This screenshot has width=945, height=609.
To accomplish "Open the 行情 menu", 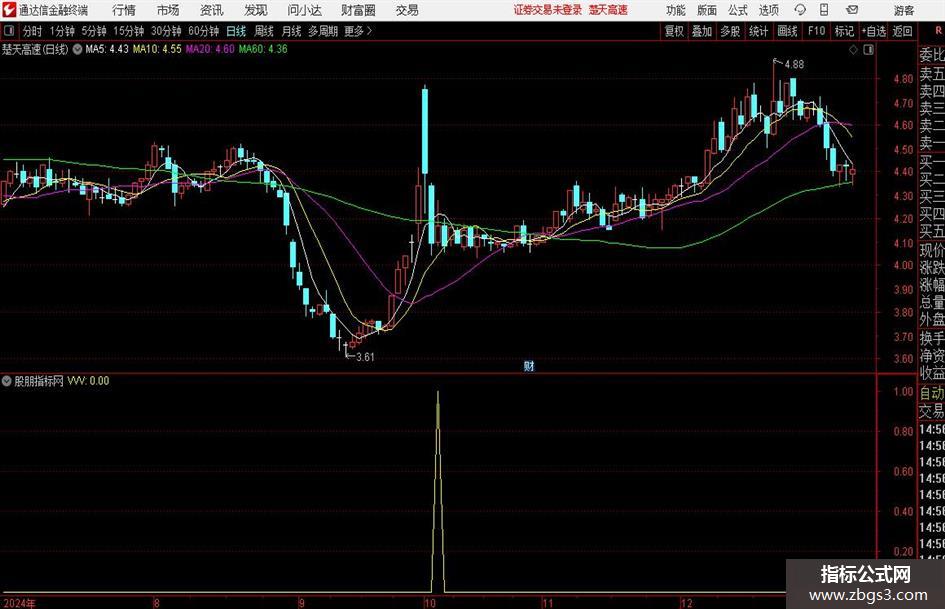I will pos(124,10).
